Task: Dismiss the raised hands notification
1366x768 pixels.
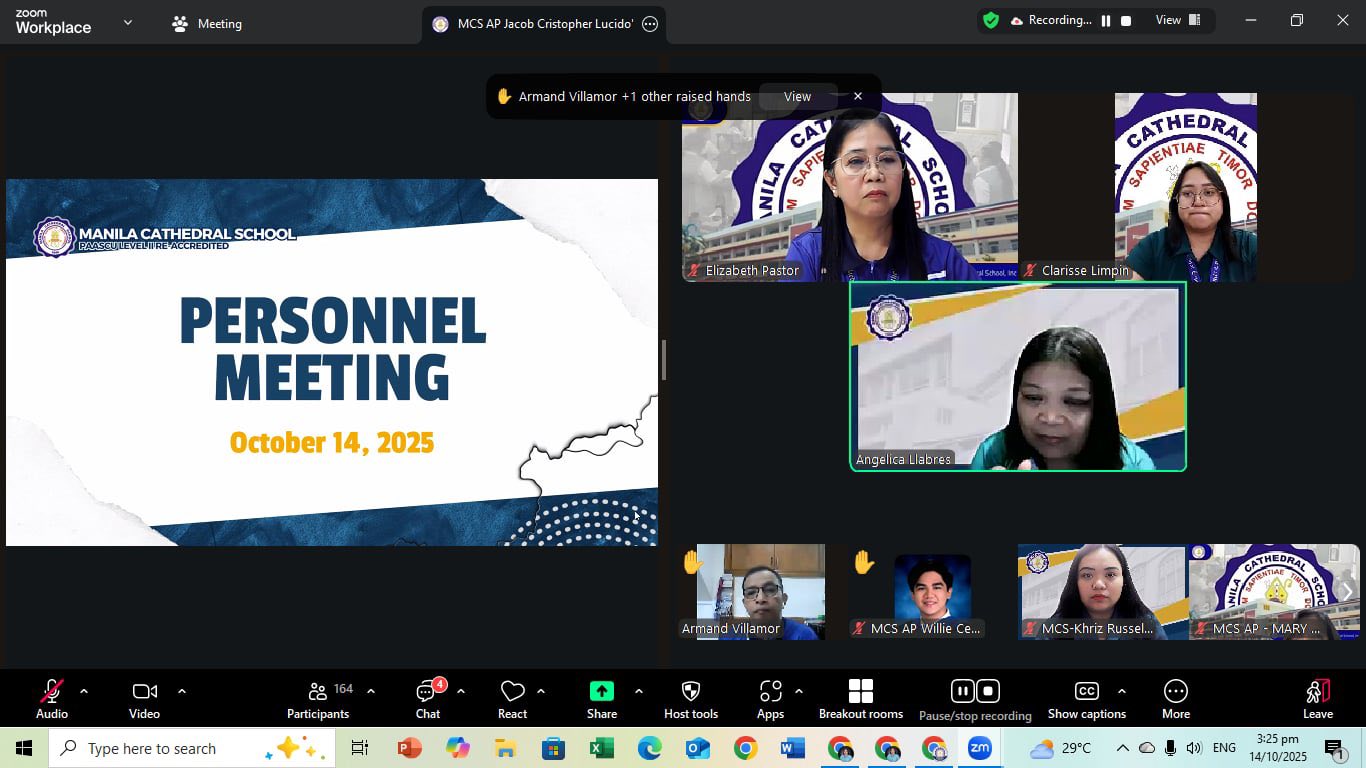Action: (x=858, y=97)
